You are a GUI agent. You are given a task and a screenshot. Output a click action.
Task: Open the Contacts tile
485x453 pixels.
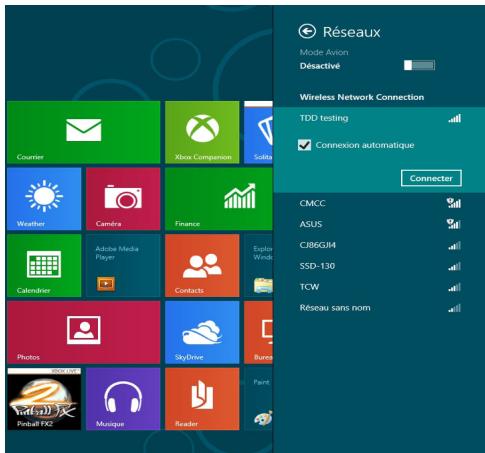(x=202, y=266)
